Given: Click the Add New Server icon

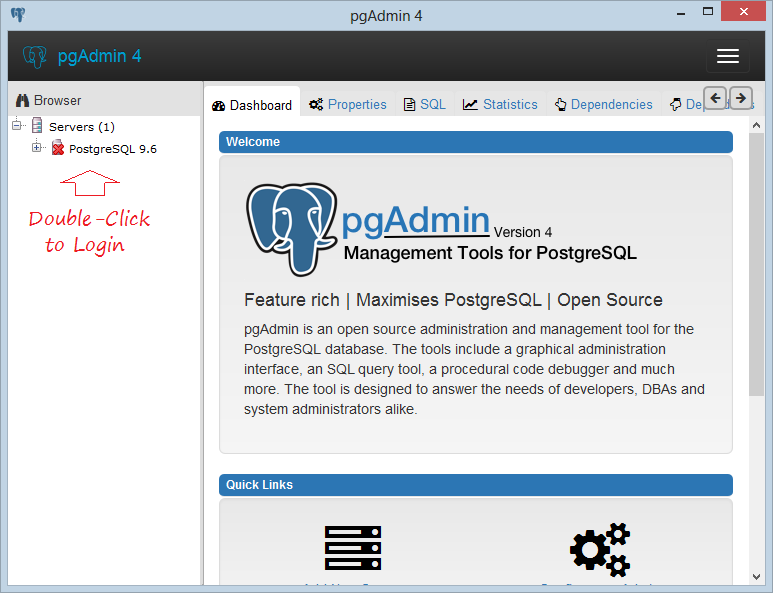Looking at the screenshot, I should (x=353, y=548).
